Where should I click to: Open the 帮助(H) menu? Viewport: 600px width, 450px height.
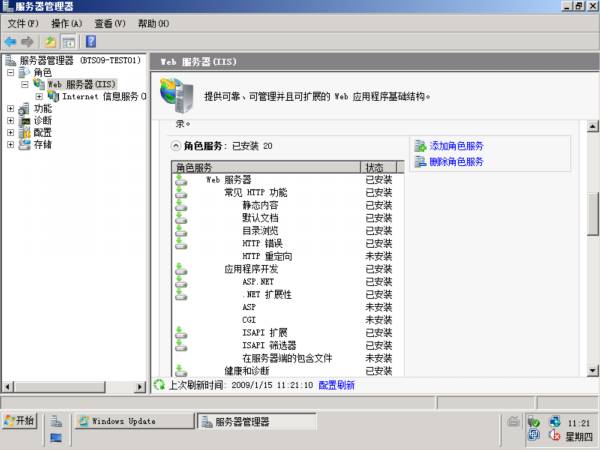tap(153, 24)
